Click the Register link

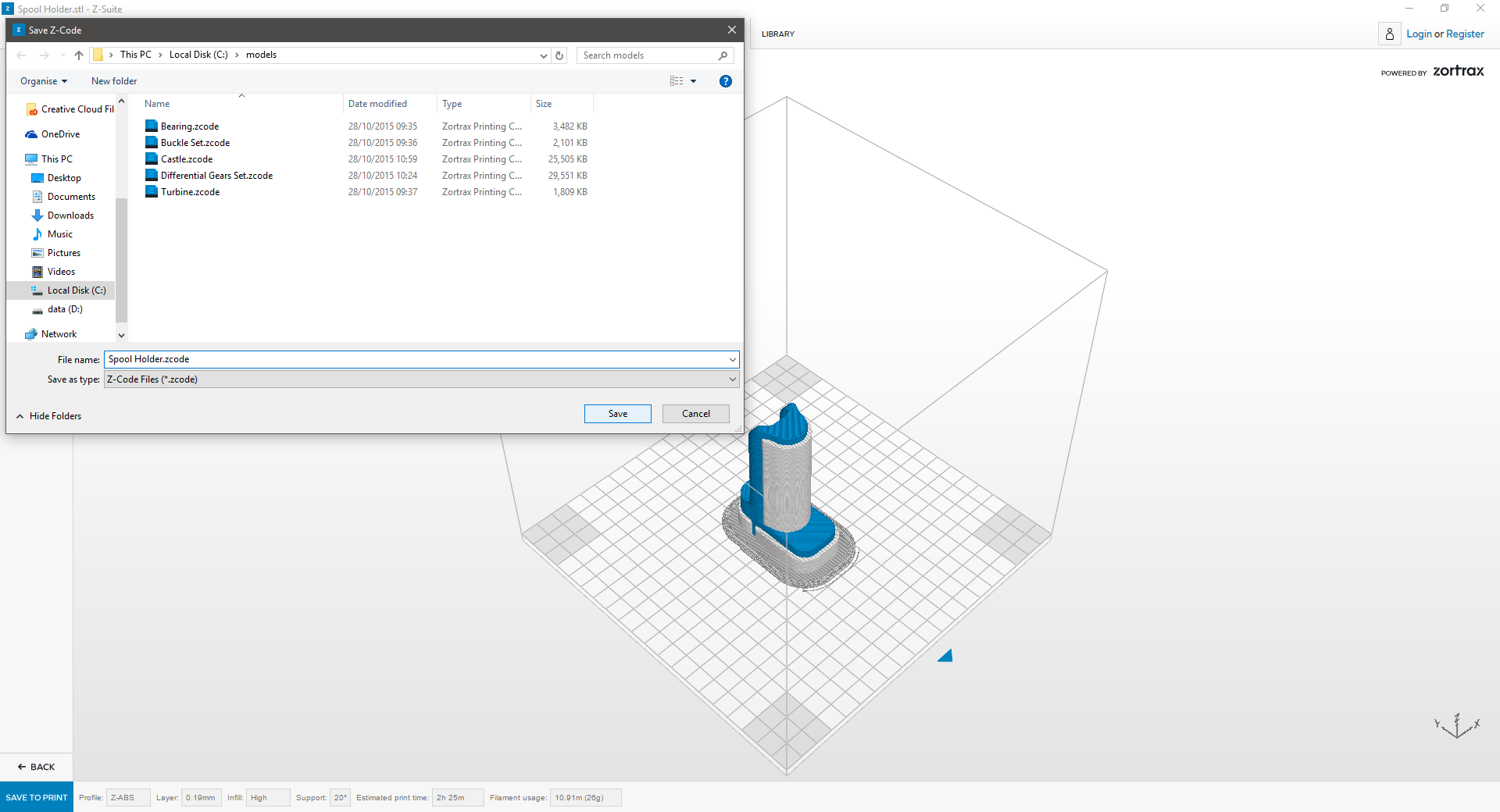click(x=1464, y=34)
